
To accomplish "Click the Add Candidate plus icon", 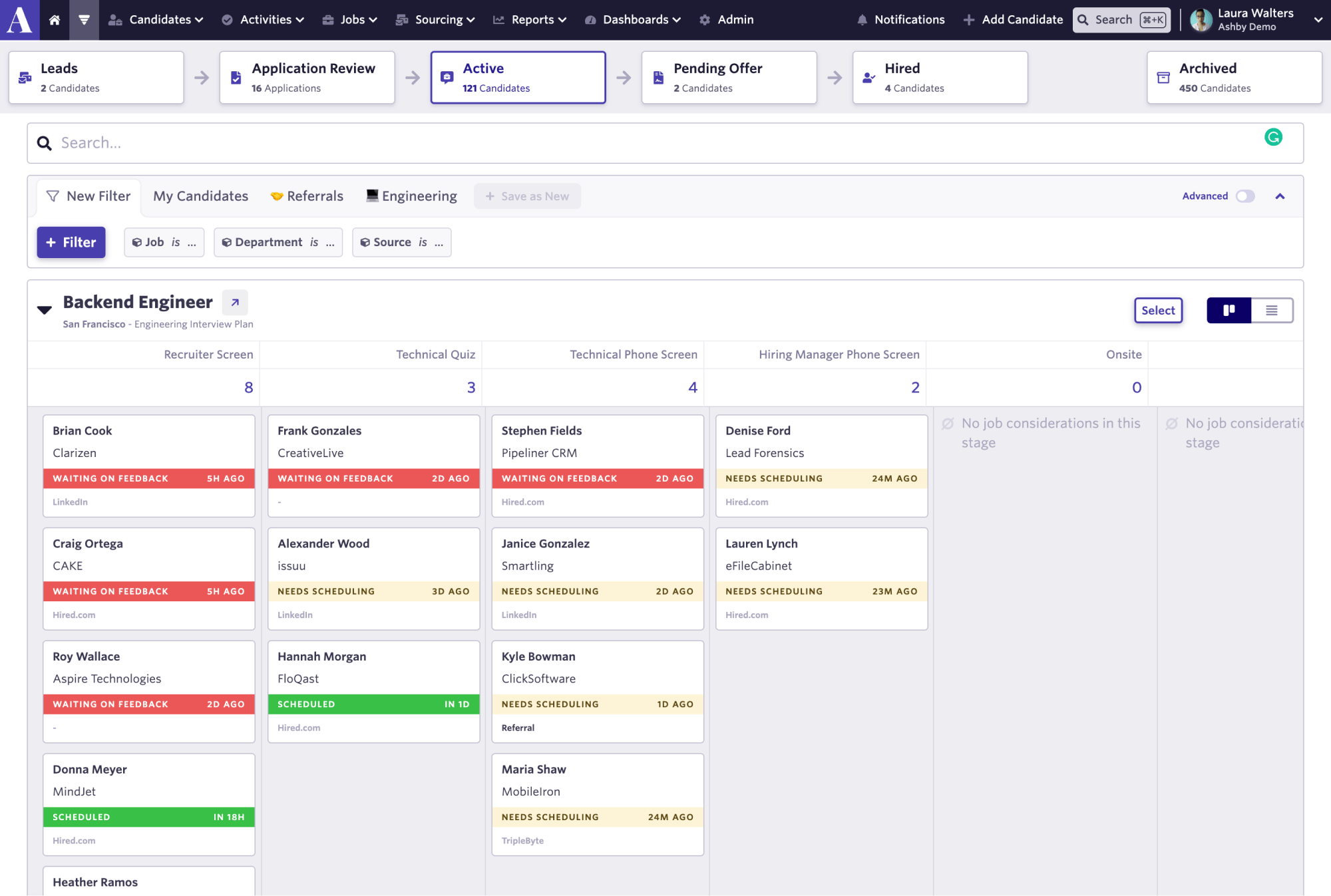I will click(x=968, y=20).
